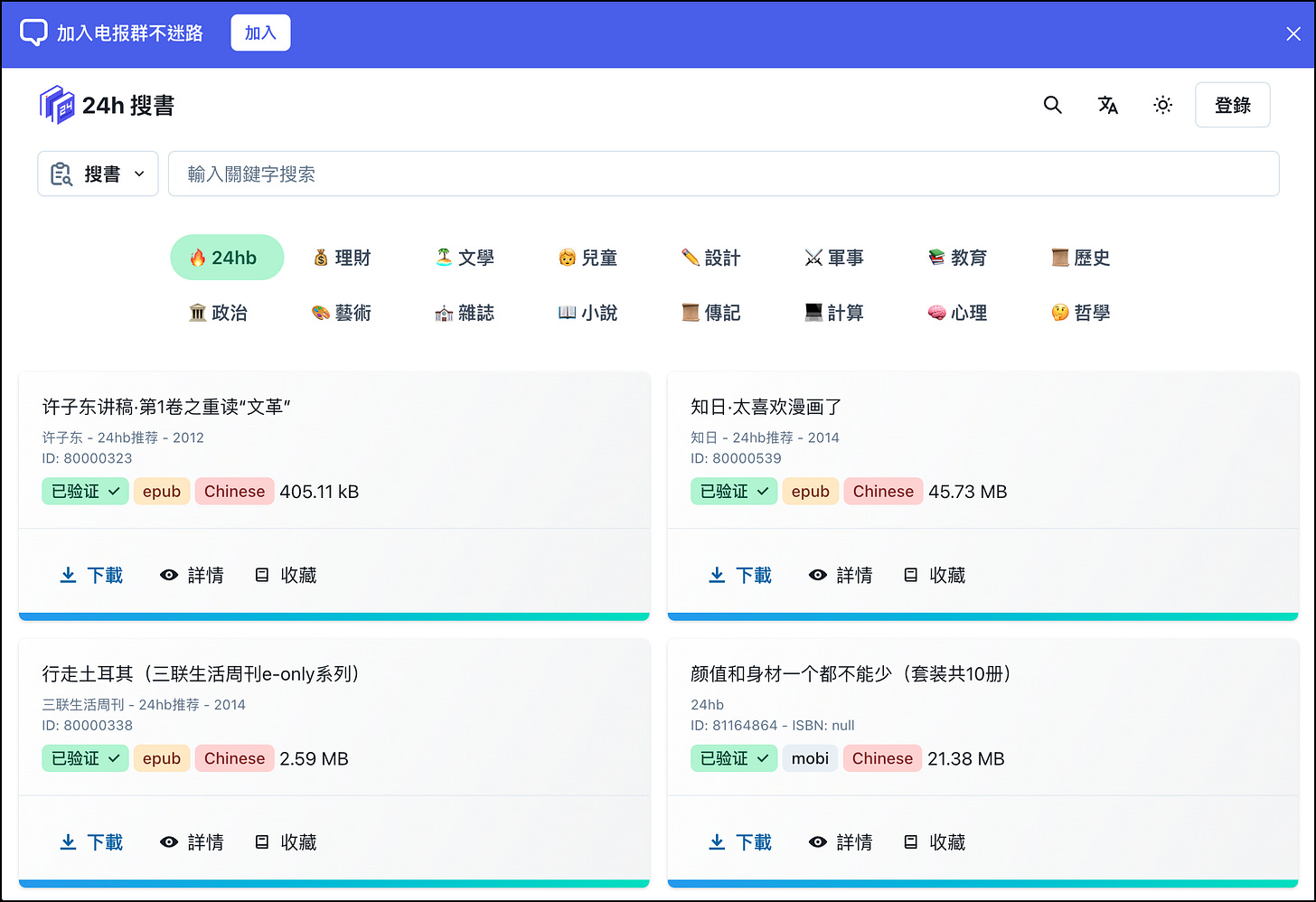Screen dimensions: 1316x902
Task: Select the 24hb category tab
Action: coord(227,258)
